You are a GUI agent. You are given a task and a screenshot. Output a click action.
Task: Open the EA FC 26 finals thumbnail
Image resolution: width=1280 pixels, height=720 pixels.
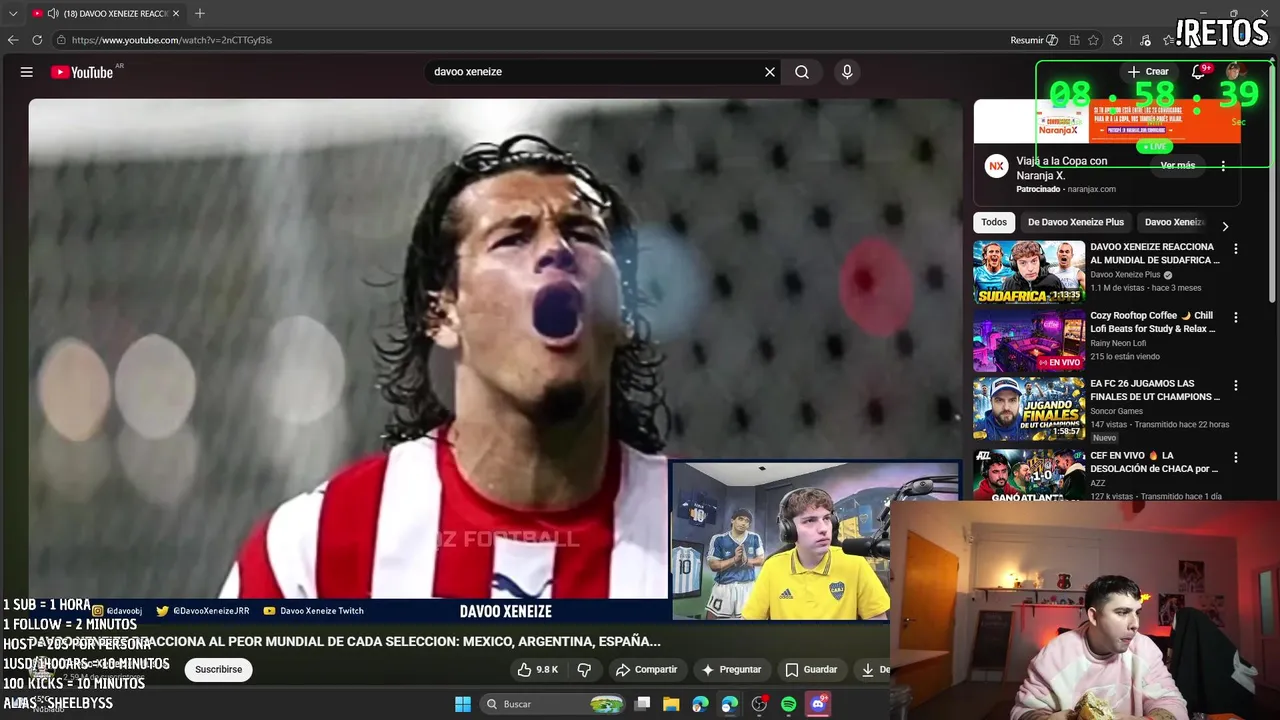click(1029, 408)
